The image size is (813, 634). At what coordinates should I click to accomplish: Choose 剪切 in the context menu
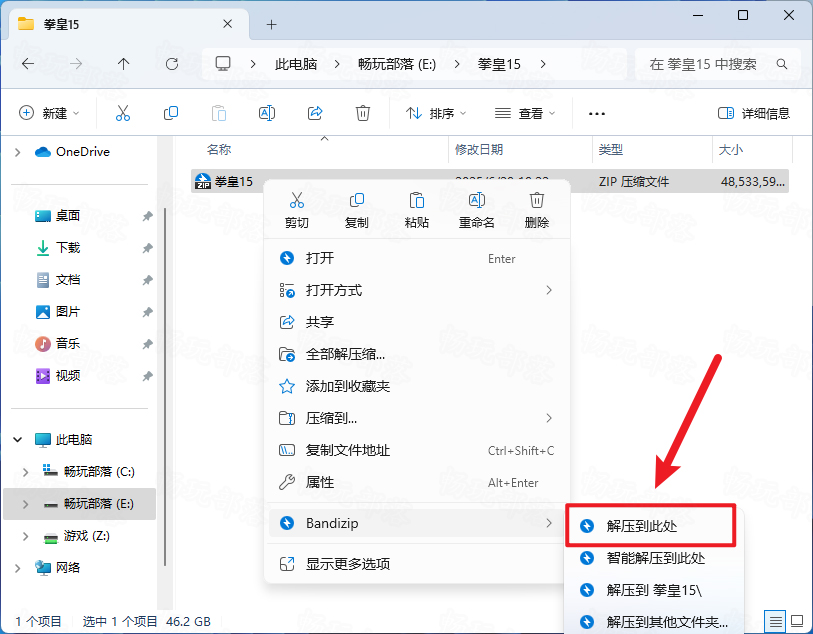297,210
